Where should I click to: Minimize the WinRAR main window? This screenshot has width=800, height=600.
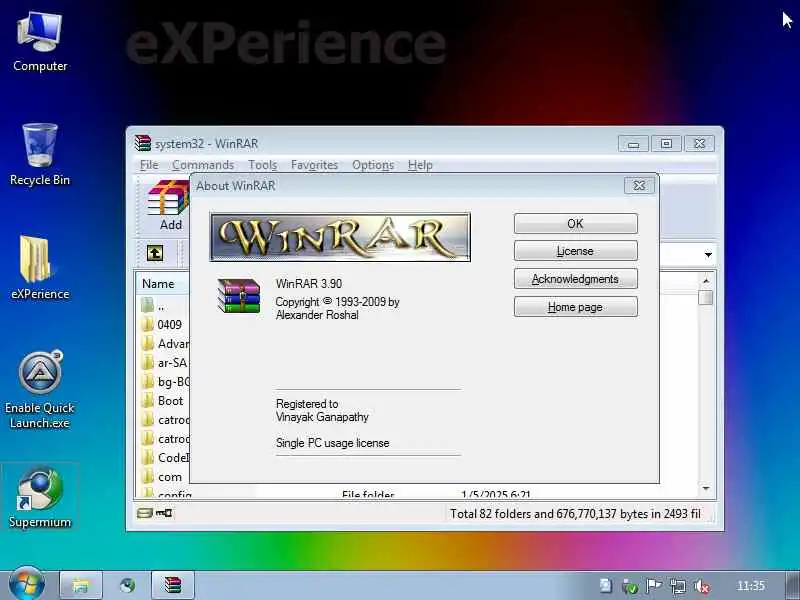point(633,144)
